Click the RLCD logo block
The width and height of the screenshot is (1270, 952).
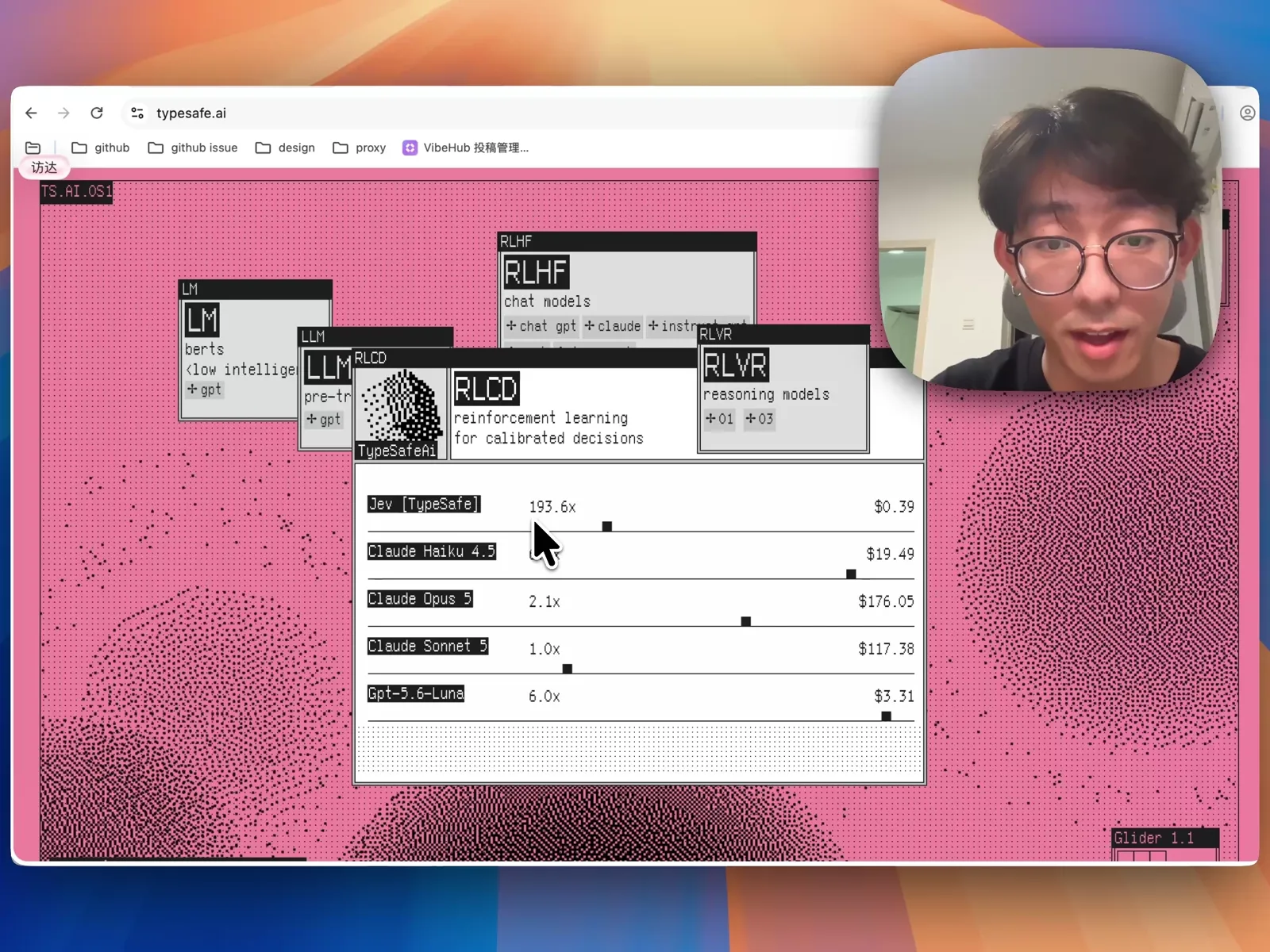[487, 389]
